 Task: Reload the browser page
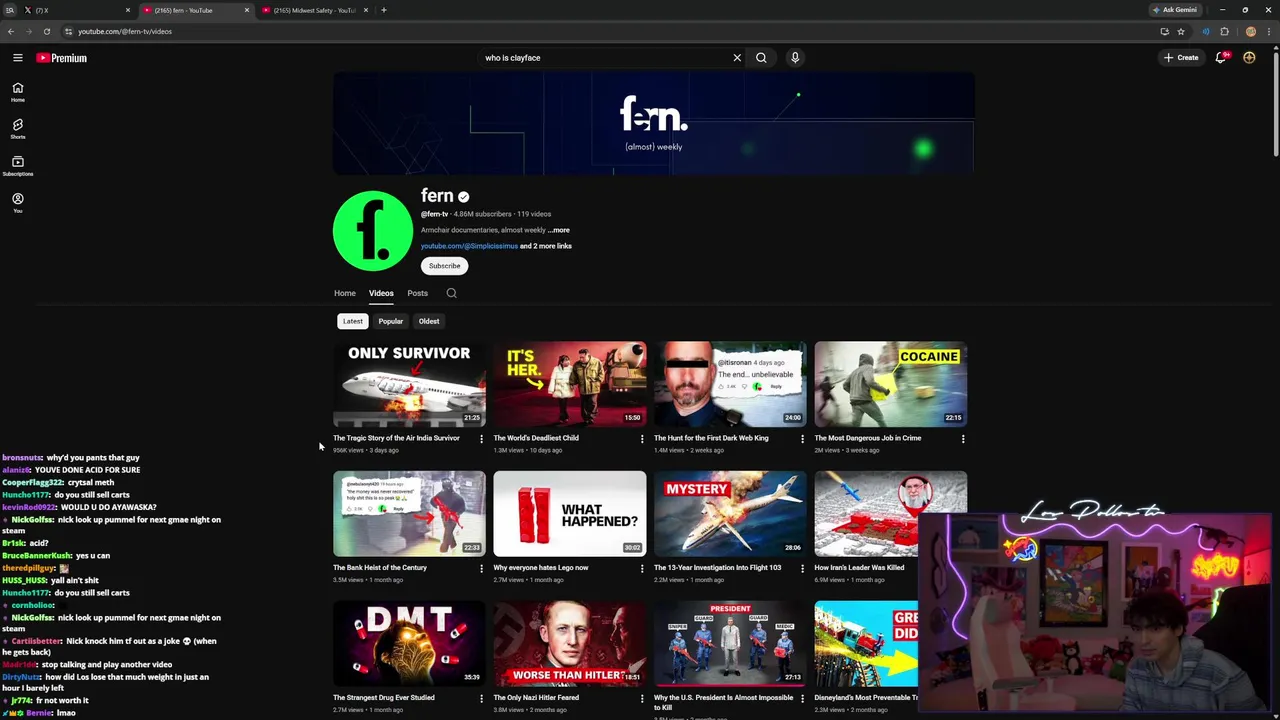click(46, 31)
